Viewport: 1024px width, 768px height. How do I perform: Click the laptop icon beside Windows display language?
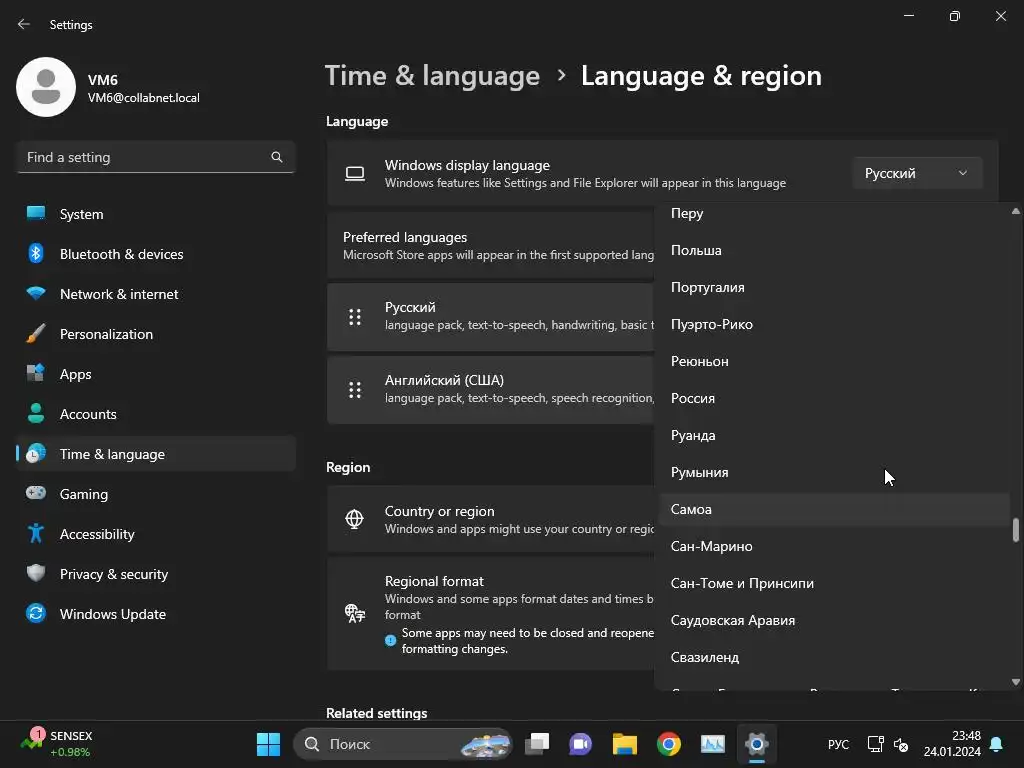tap(355, 174)
